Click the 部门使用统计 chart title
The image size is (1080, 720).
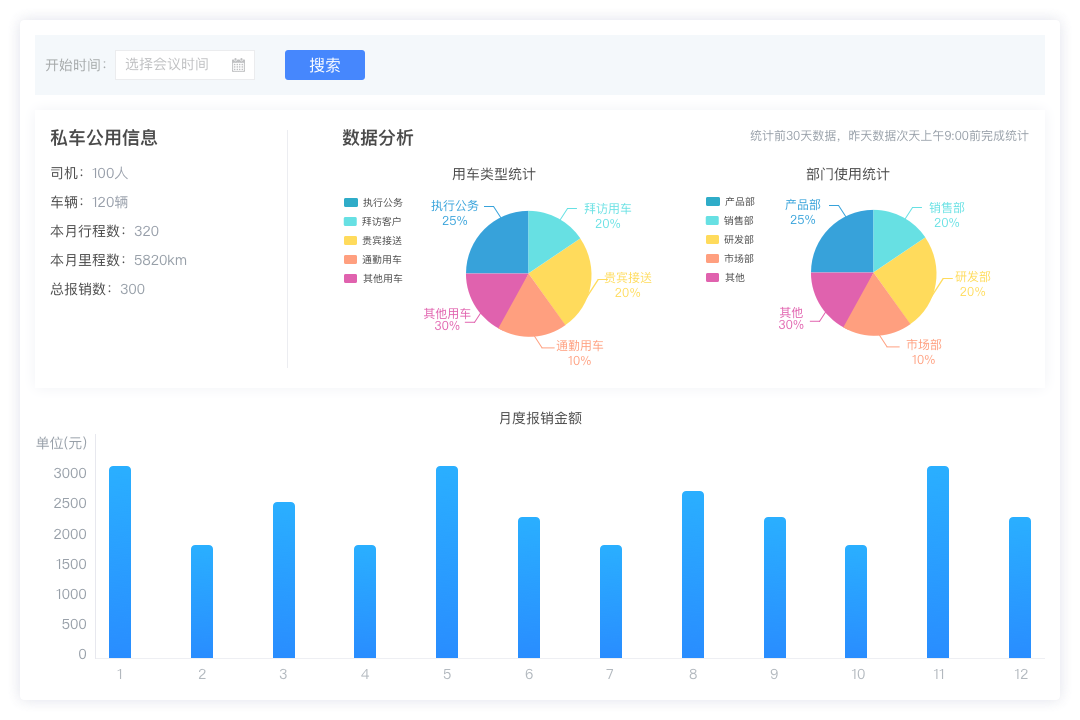coord(848,174)
